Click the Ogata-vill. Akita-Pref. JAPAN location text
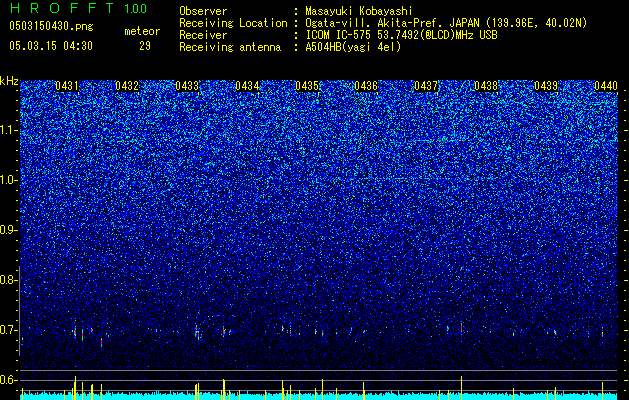This screenshot has width=629, height=400. 446,23
